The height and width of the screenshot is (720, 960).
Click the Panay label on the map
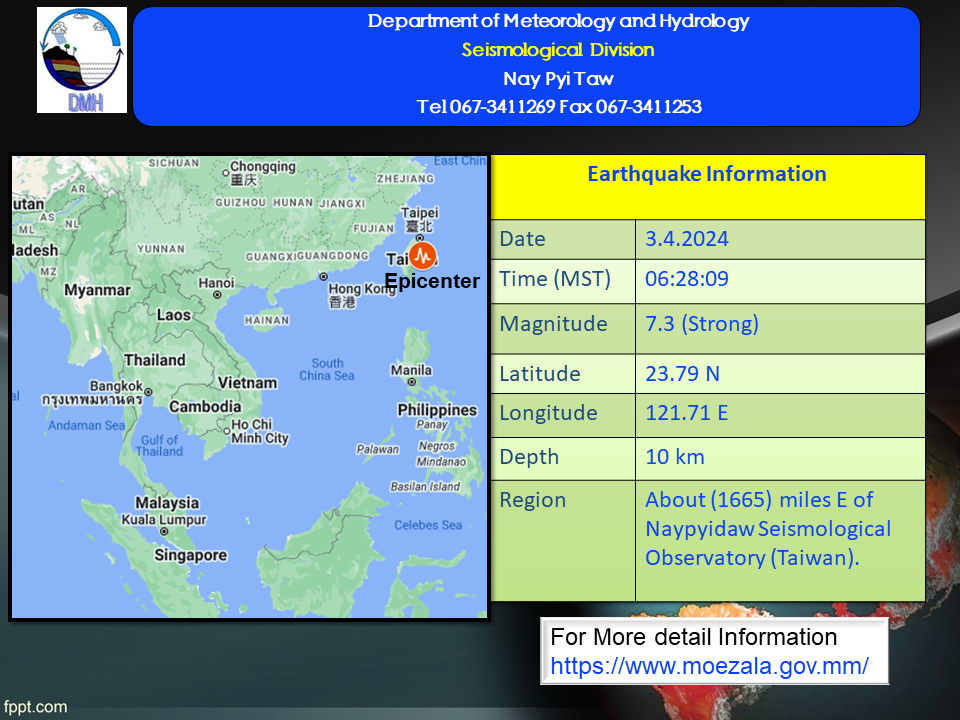[432, 425]
